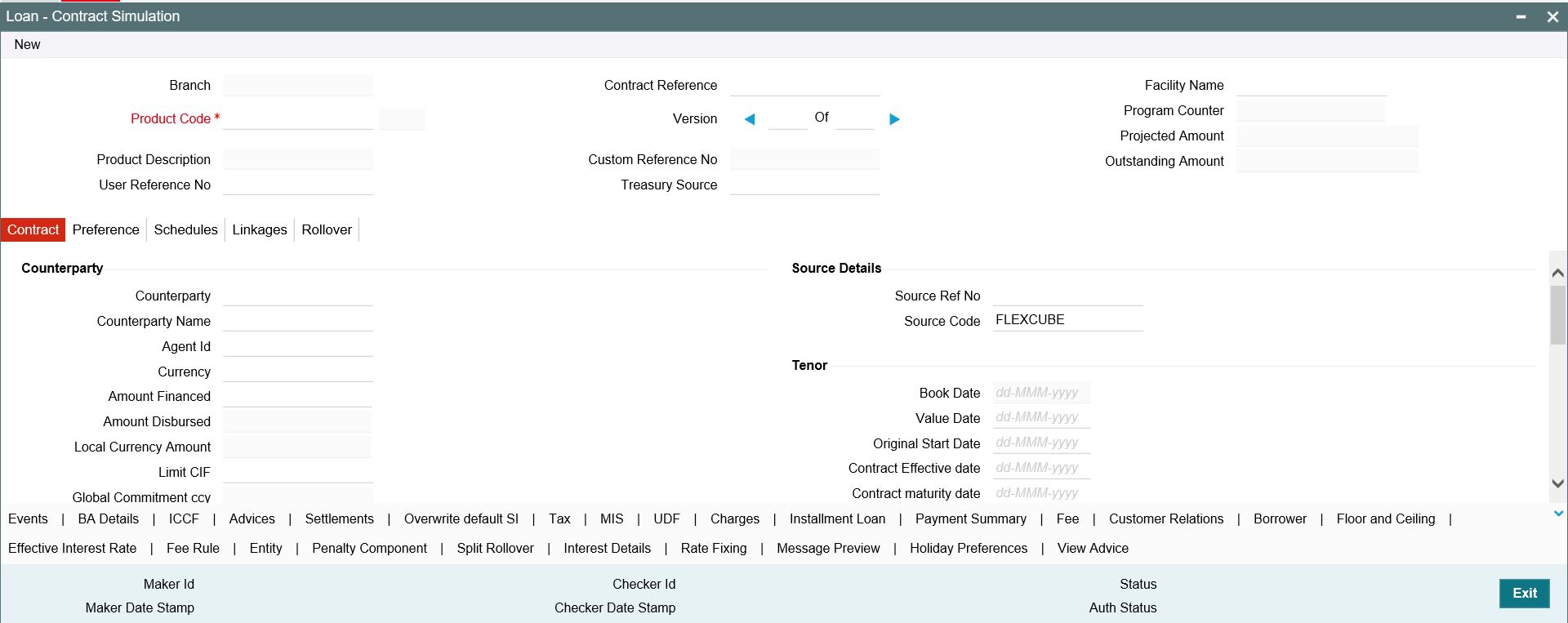The image size is (1568, 623).
Task: Open Holiday Preferences link
Action: (x=969, y=549)
